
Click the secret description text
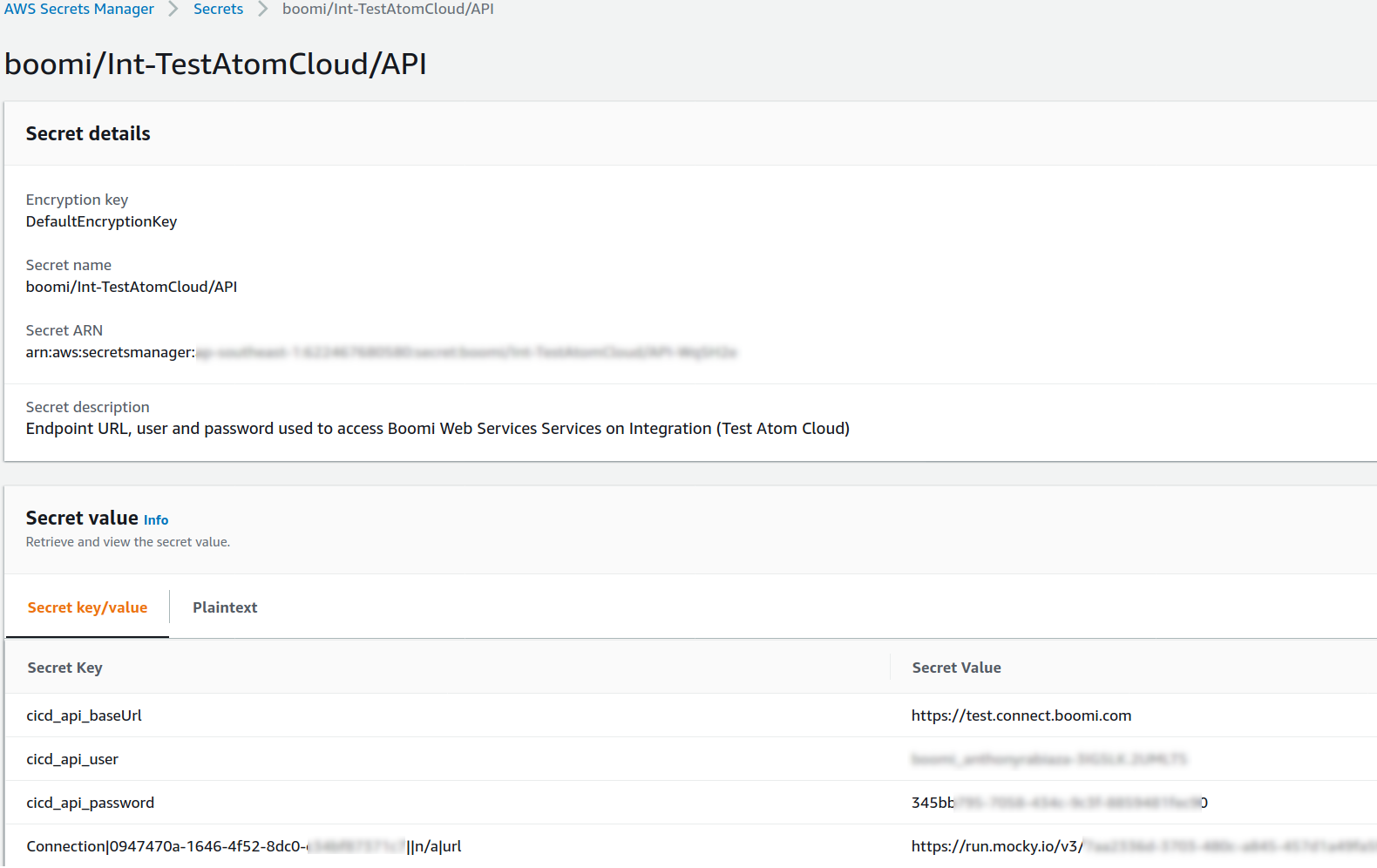pyautogui.click(x=438, y=428)
